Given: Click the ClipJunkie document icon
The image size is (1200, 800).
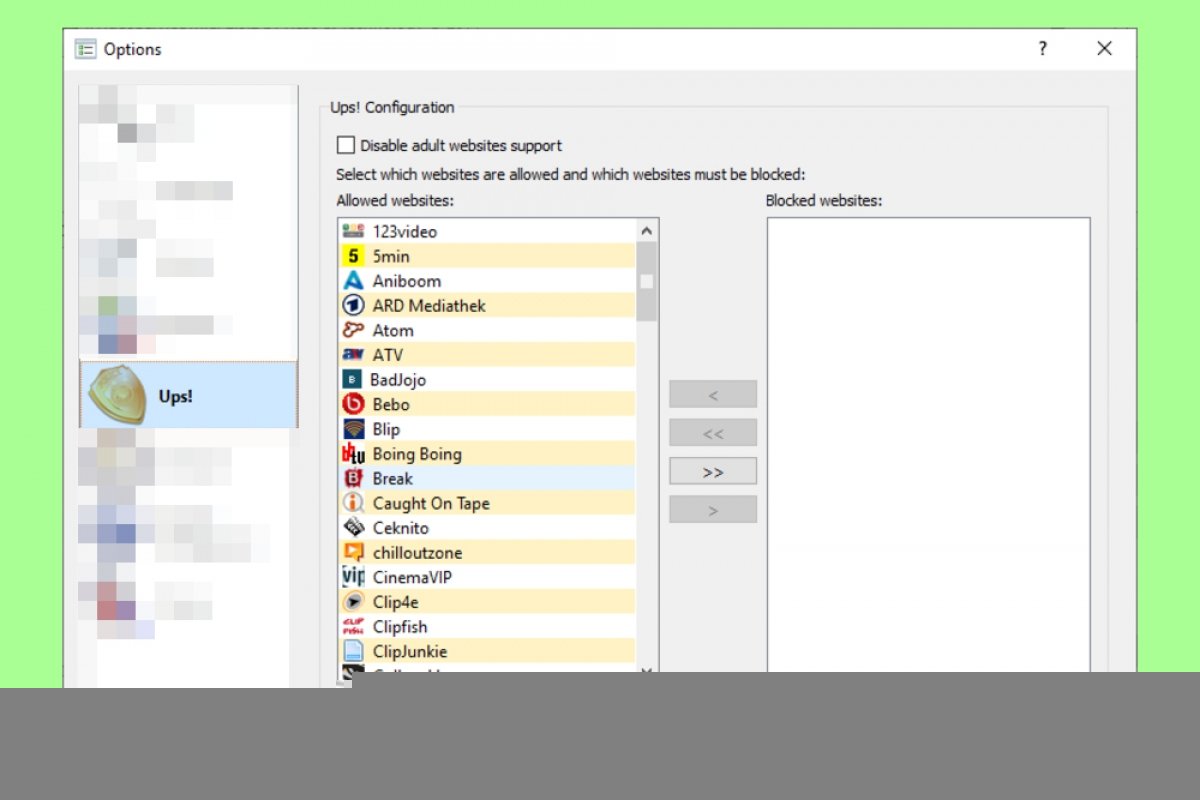Looking at the screenshot, I should coord(353,651).
